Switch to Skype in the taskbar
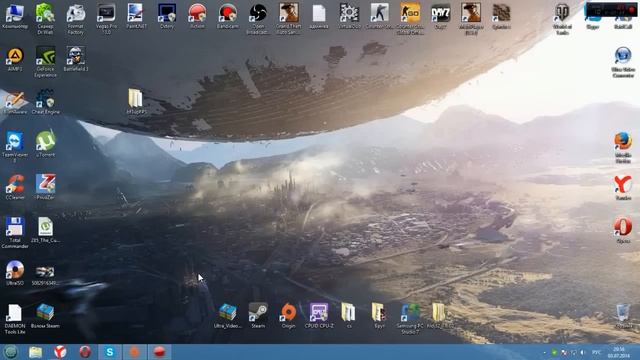 [110, 352]
